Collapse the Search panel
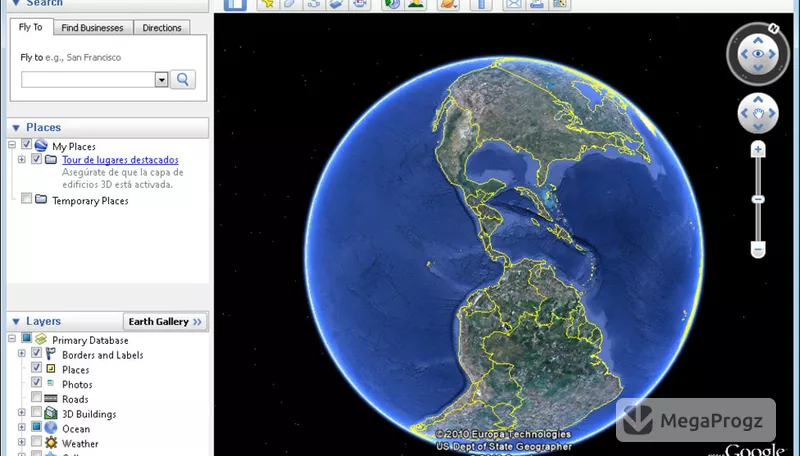Image resolution: width=800 pixels, height=456 pixels. [16, 4]
